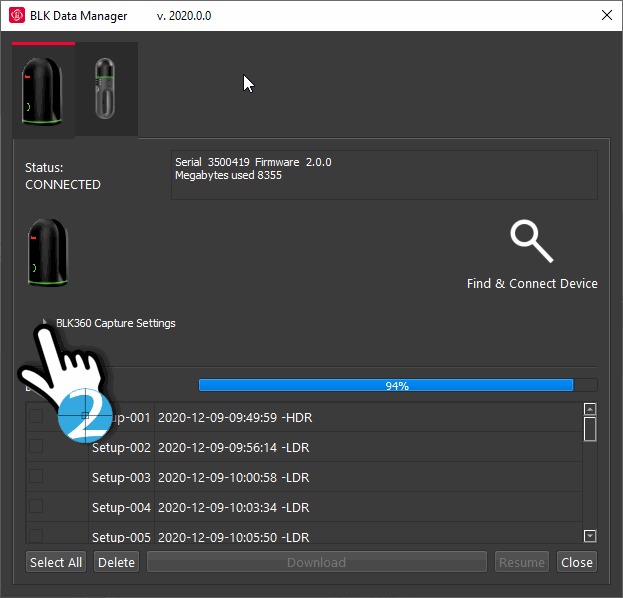This screenshot has width=623, height=598.
Task: Click the 94% download progress bar
Action: pyautogui.click(x=398, y=385)
